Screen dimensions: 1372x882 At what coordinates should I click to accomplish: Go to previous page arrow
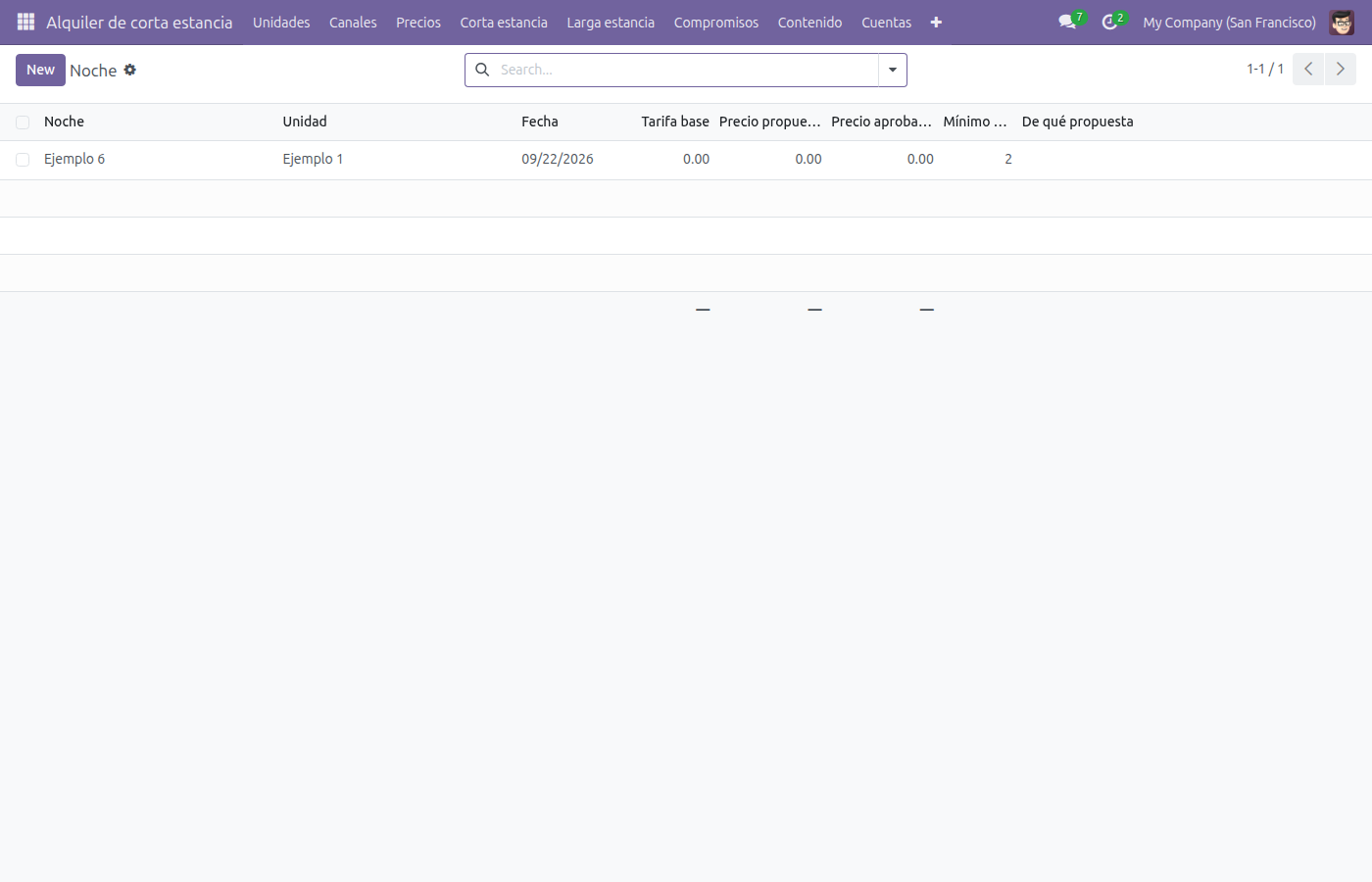pos(1308,69)
